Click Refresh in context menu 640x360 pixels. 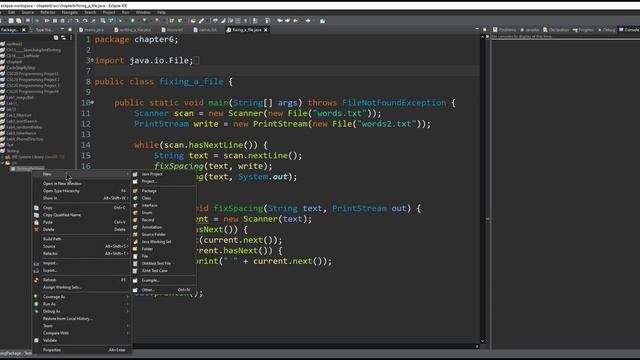[81, 280]
